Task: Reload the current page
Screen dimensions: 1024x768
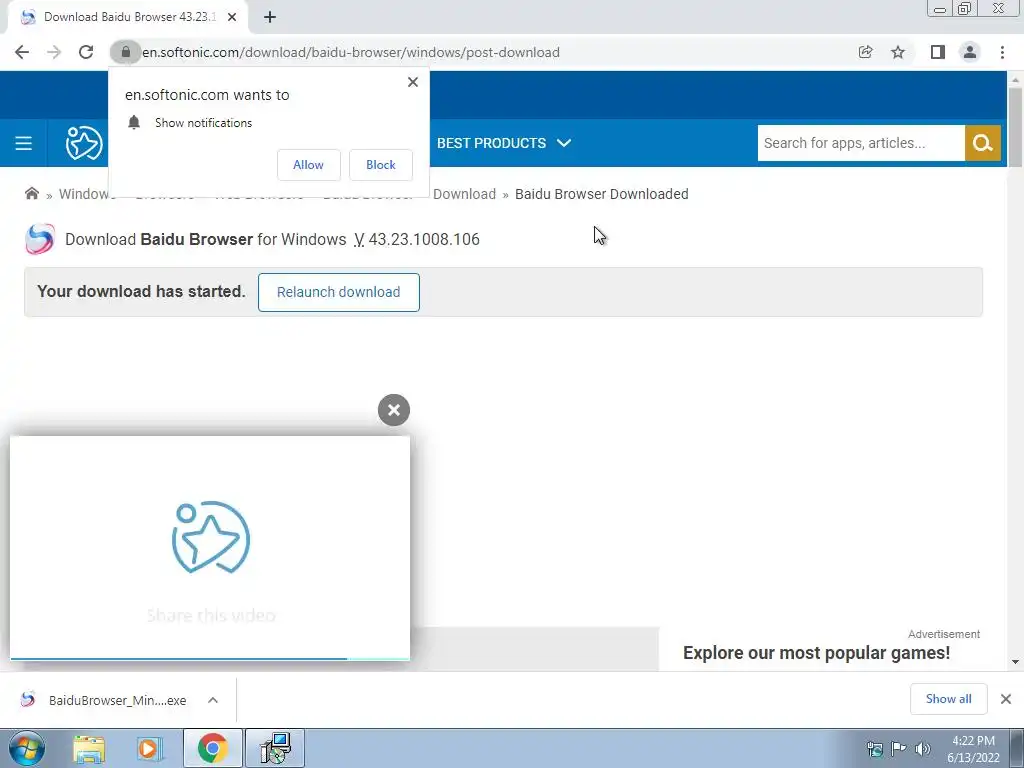Action: pos(86,52)
